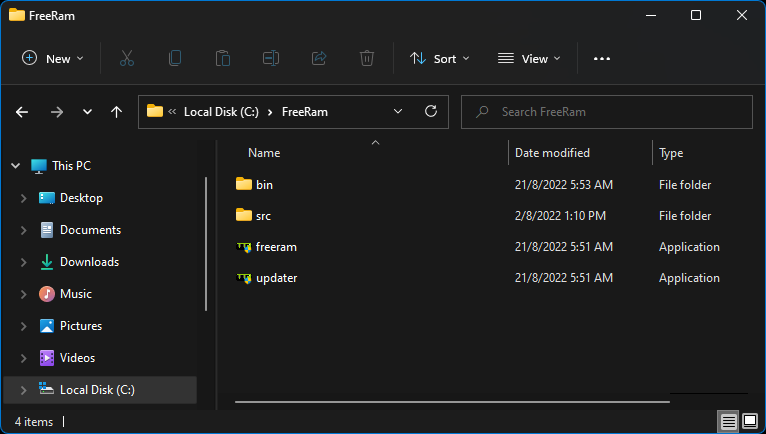Expand the Music tree node
This screenshot has height=434, width=766.
(23, 294)
